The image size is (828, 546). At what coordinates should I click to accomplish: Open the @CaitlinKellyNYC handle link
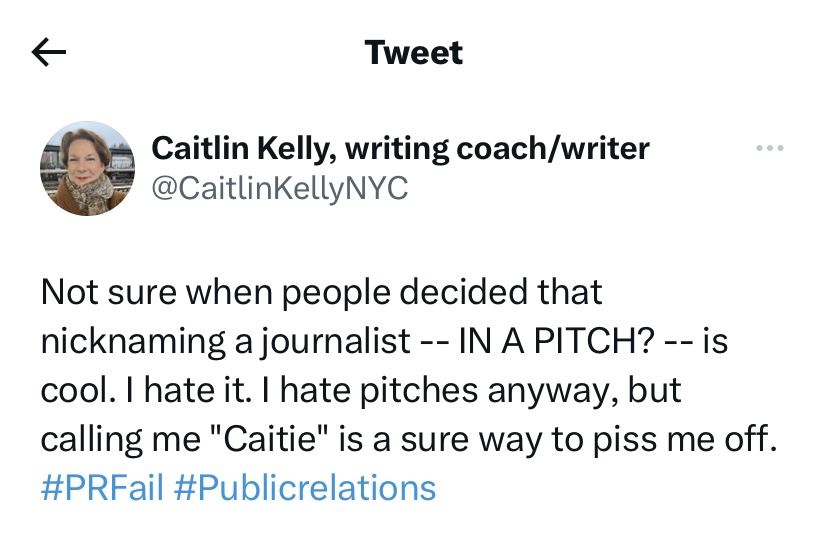[279, 188]
